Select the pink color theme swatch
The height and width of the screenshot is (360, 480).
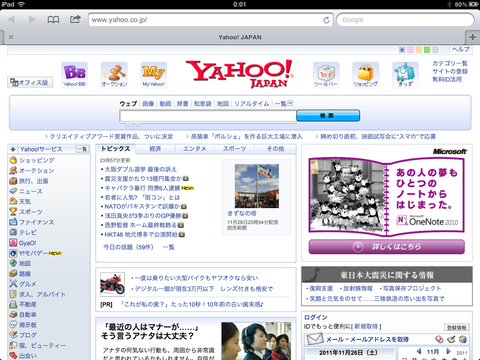point(410,50)
